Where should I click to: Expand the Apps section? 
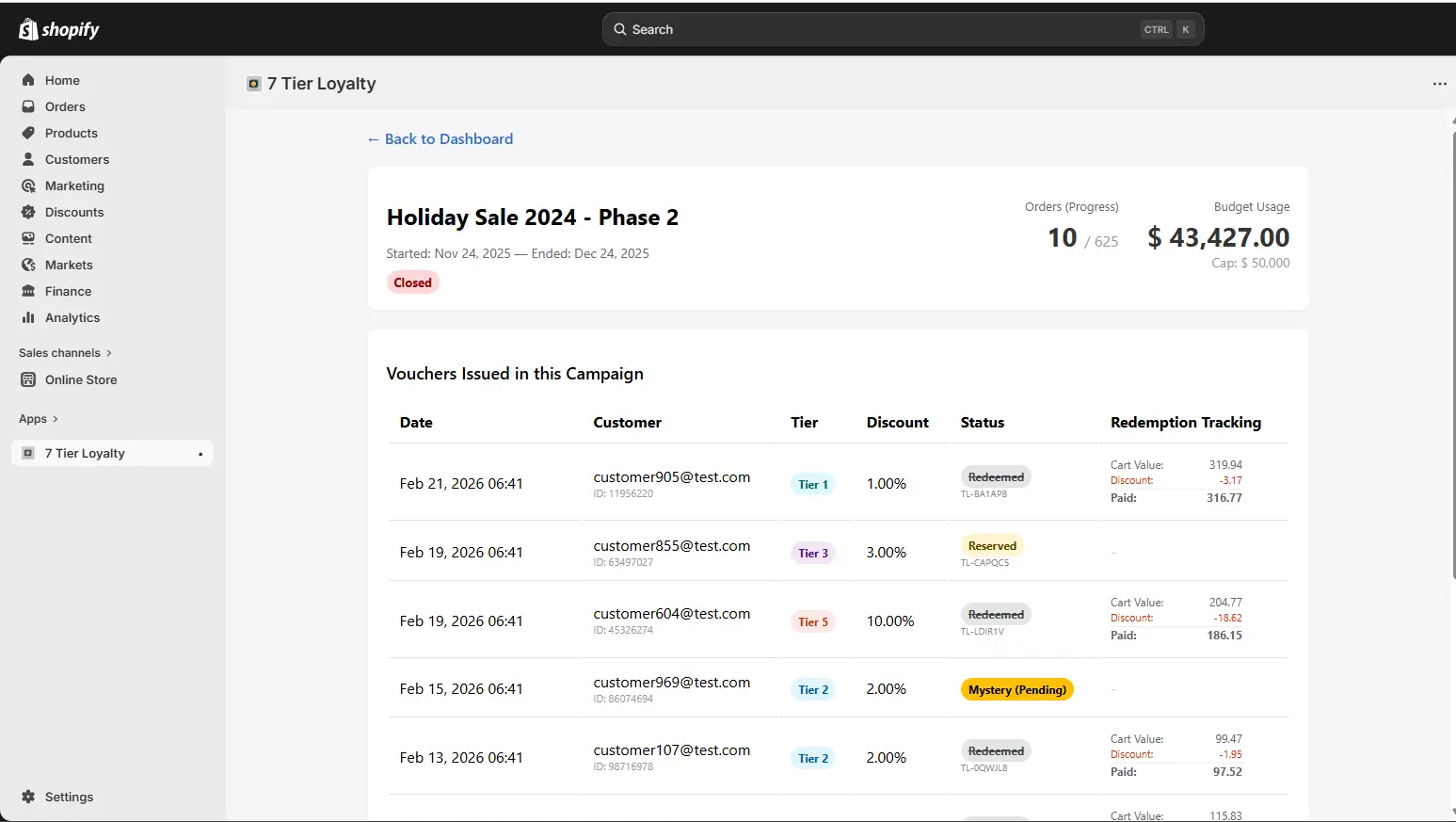pos(39,419)
